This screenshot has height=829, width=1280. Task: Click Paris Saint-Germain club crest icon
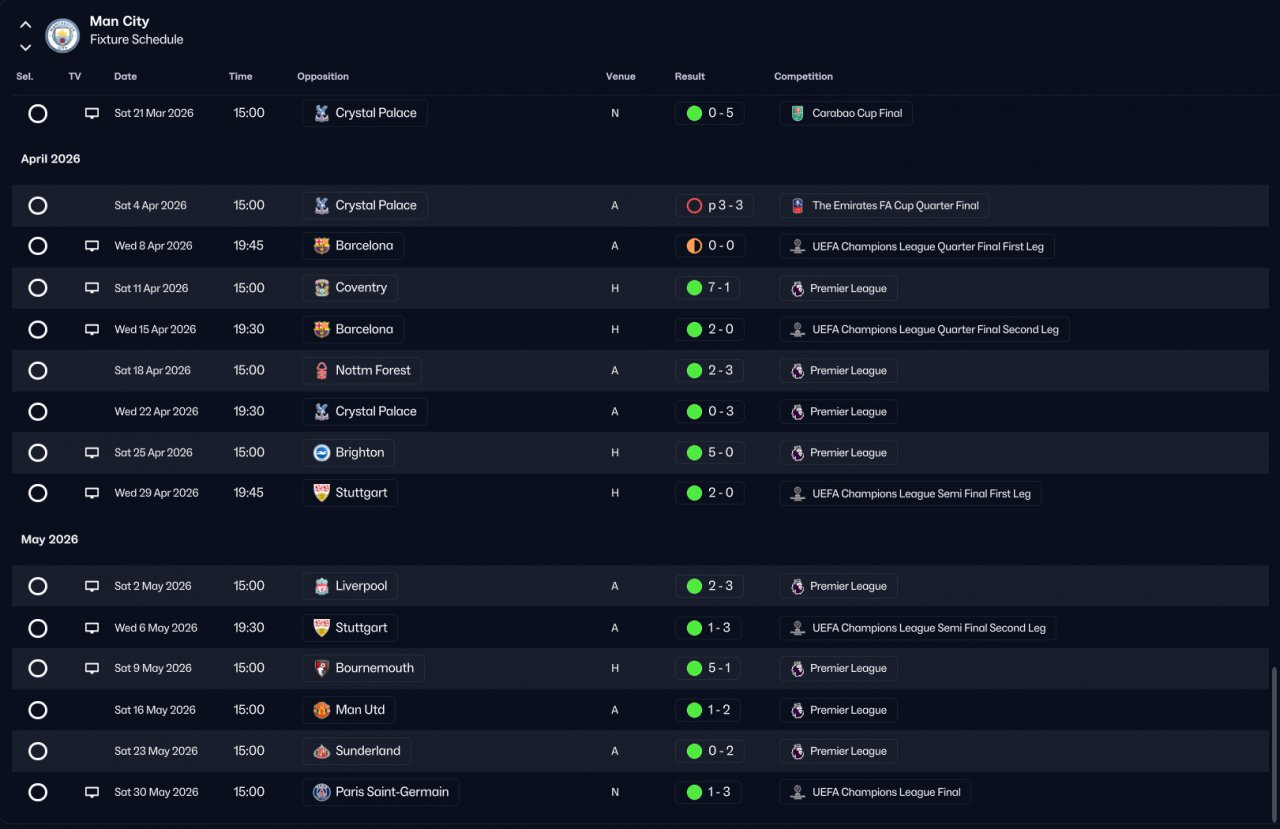pos(321,792)
